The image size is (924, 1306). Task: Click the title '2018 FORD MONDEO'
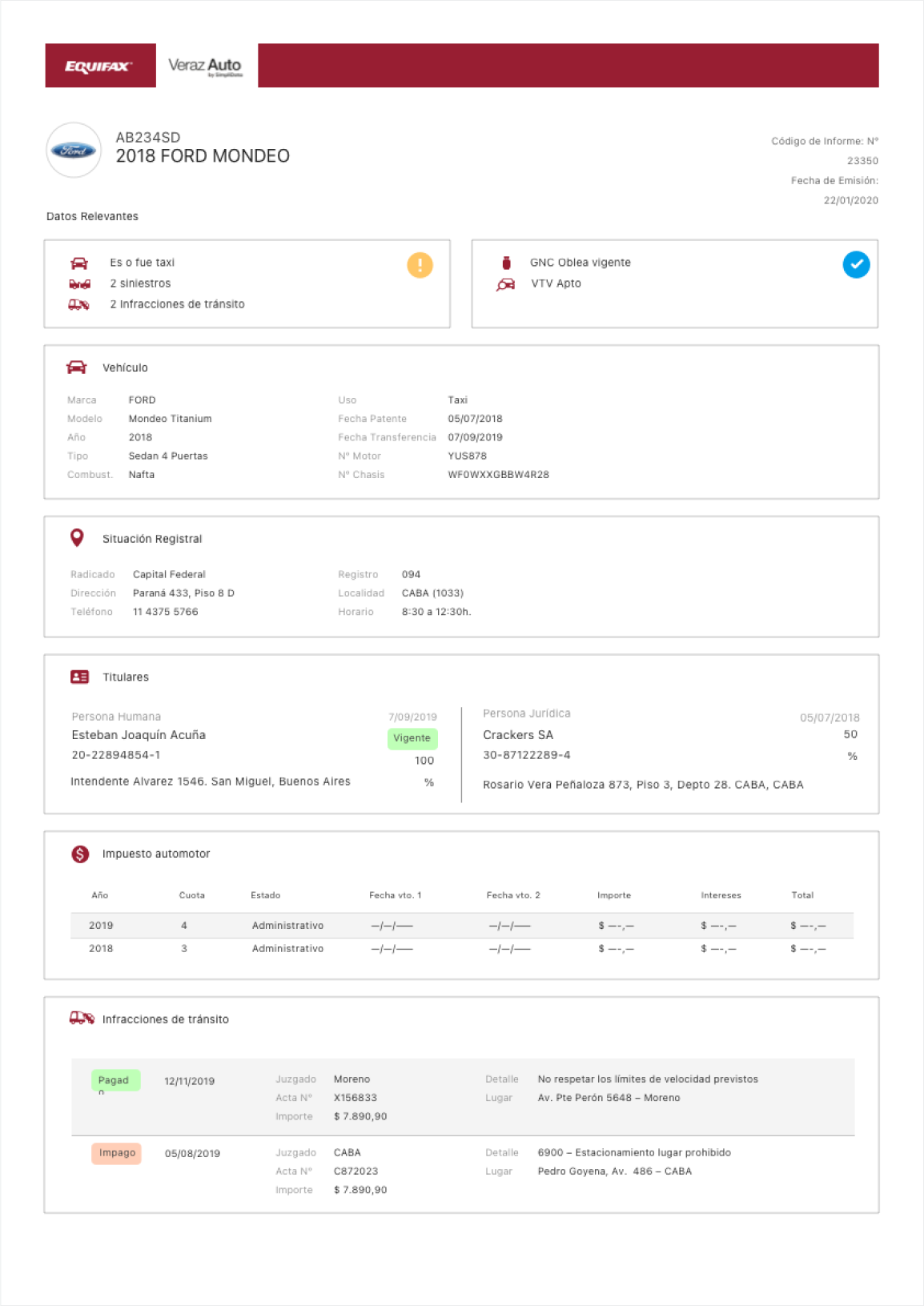[x=203, y=156]
